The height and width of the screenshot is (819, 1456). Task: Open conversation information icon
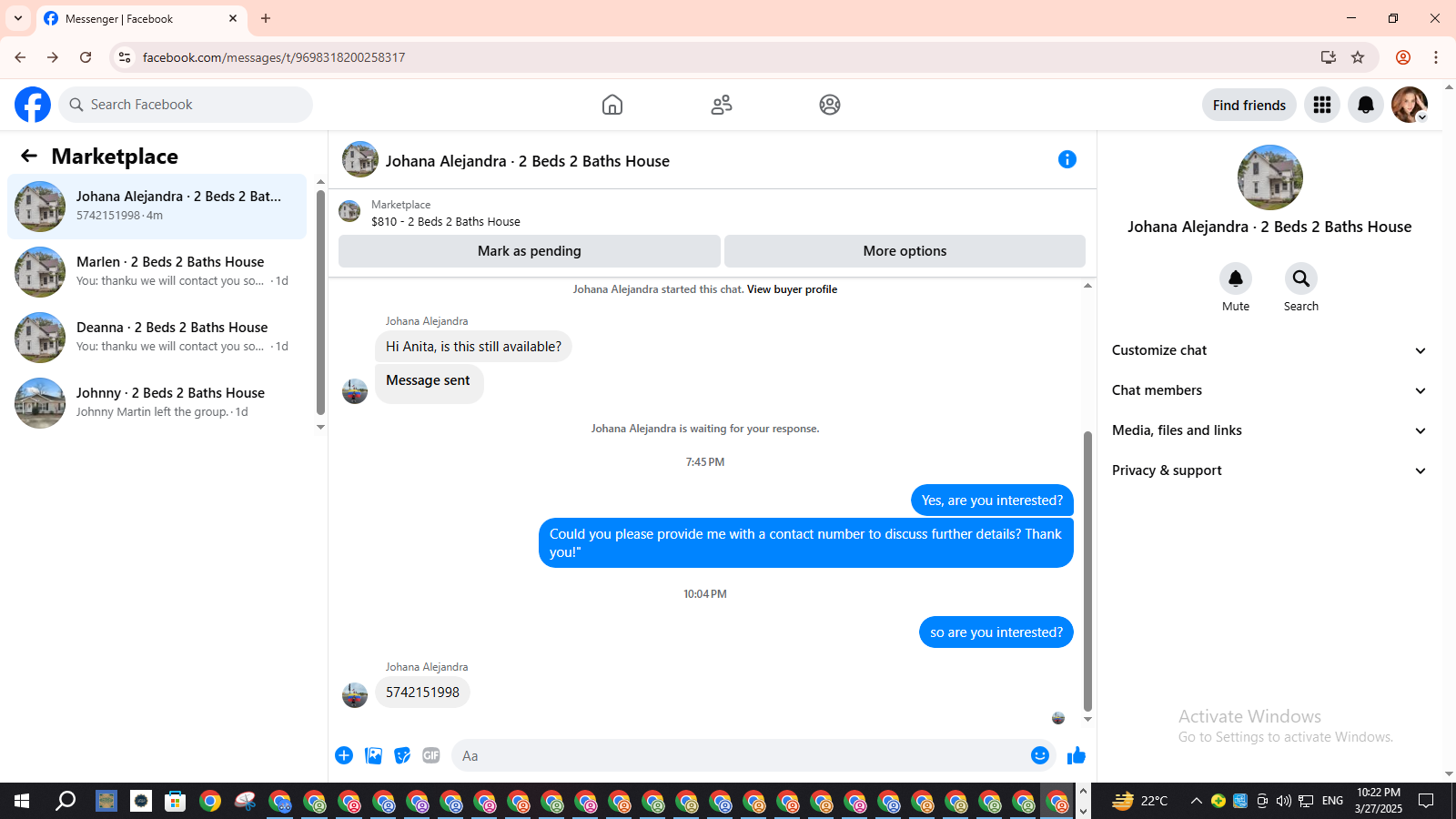(x=1067, y=160)
